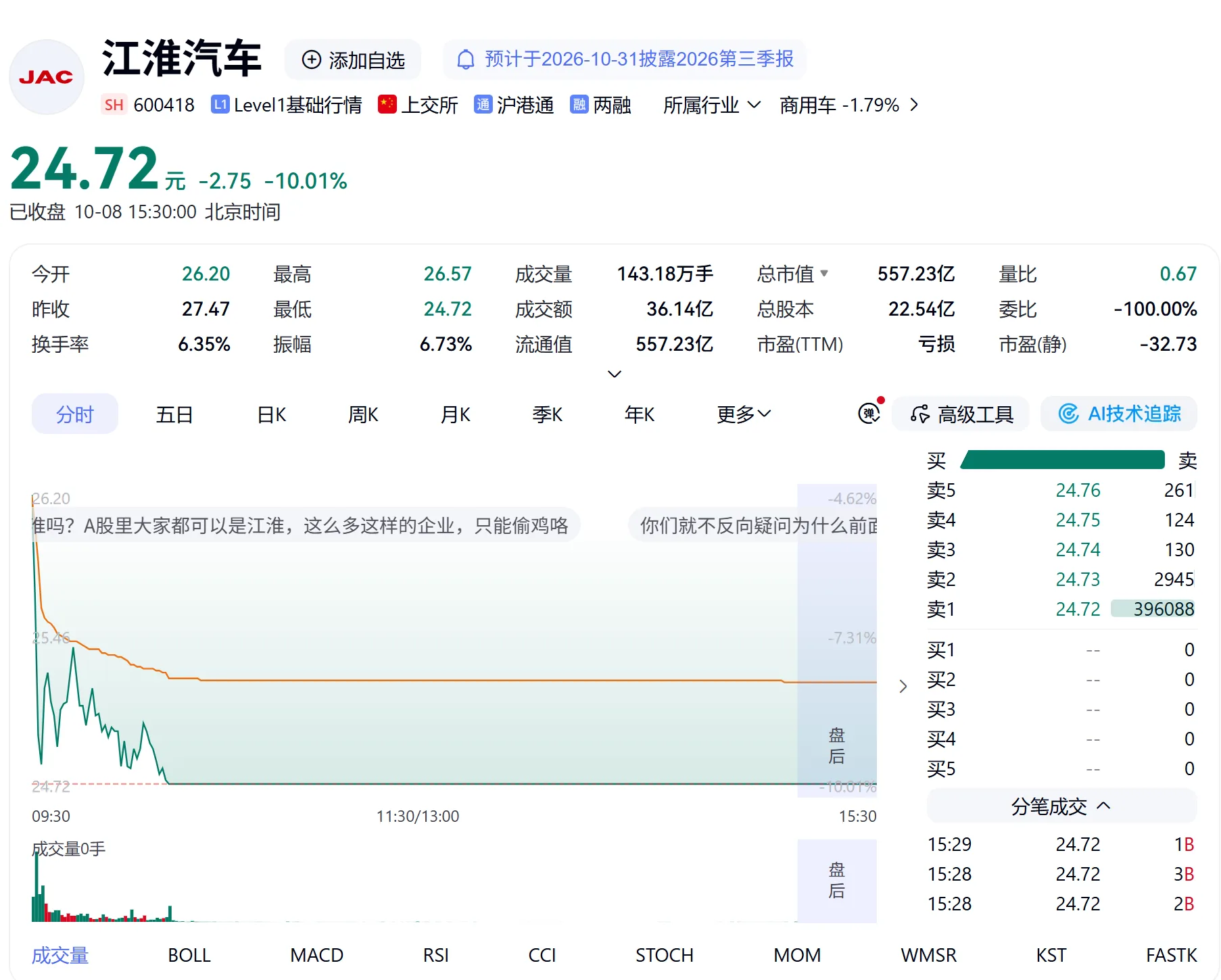Toggle the danmaku bullet-comment icon
This screenshot has height=980, width=1221.
(869, 412)
